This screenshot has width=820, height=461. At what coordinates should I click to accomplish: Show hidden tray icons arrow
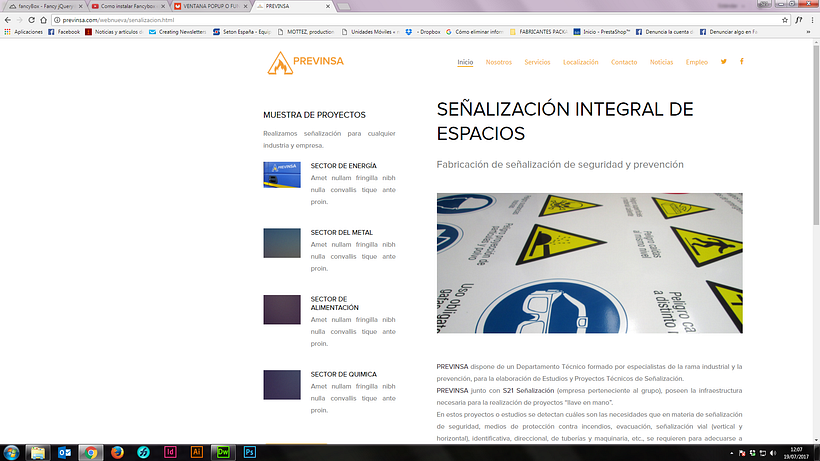[732, 453]
